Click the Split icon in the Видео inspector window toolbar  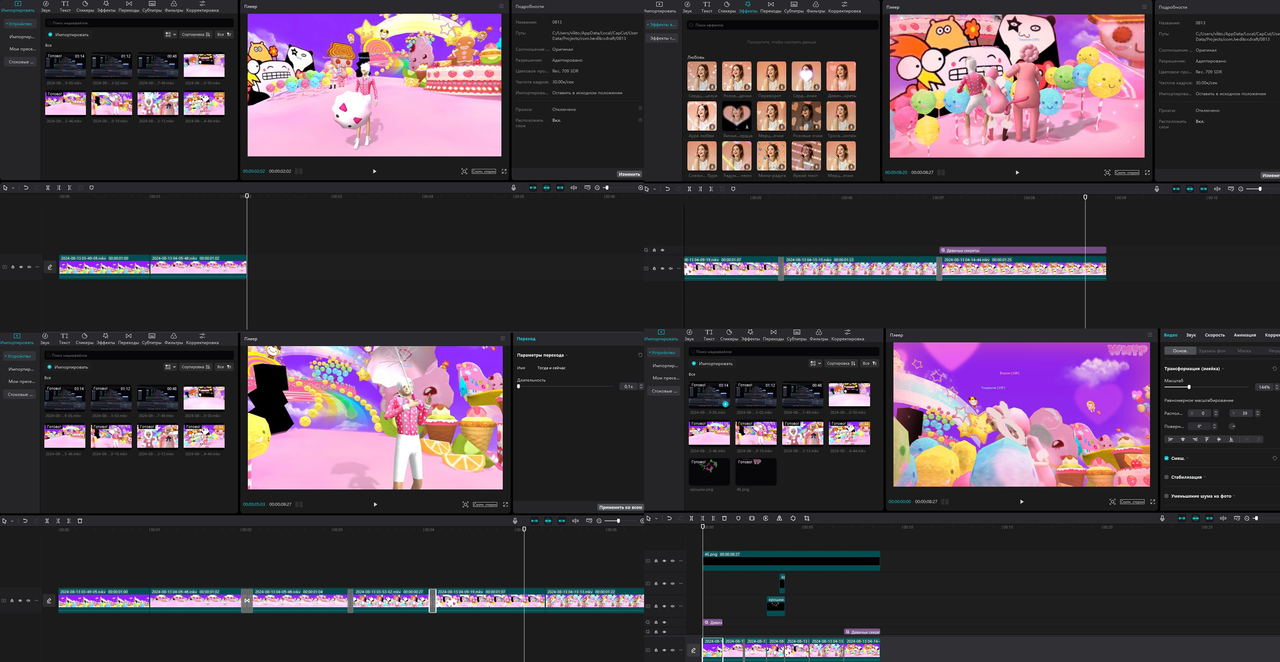(691, 518)
